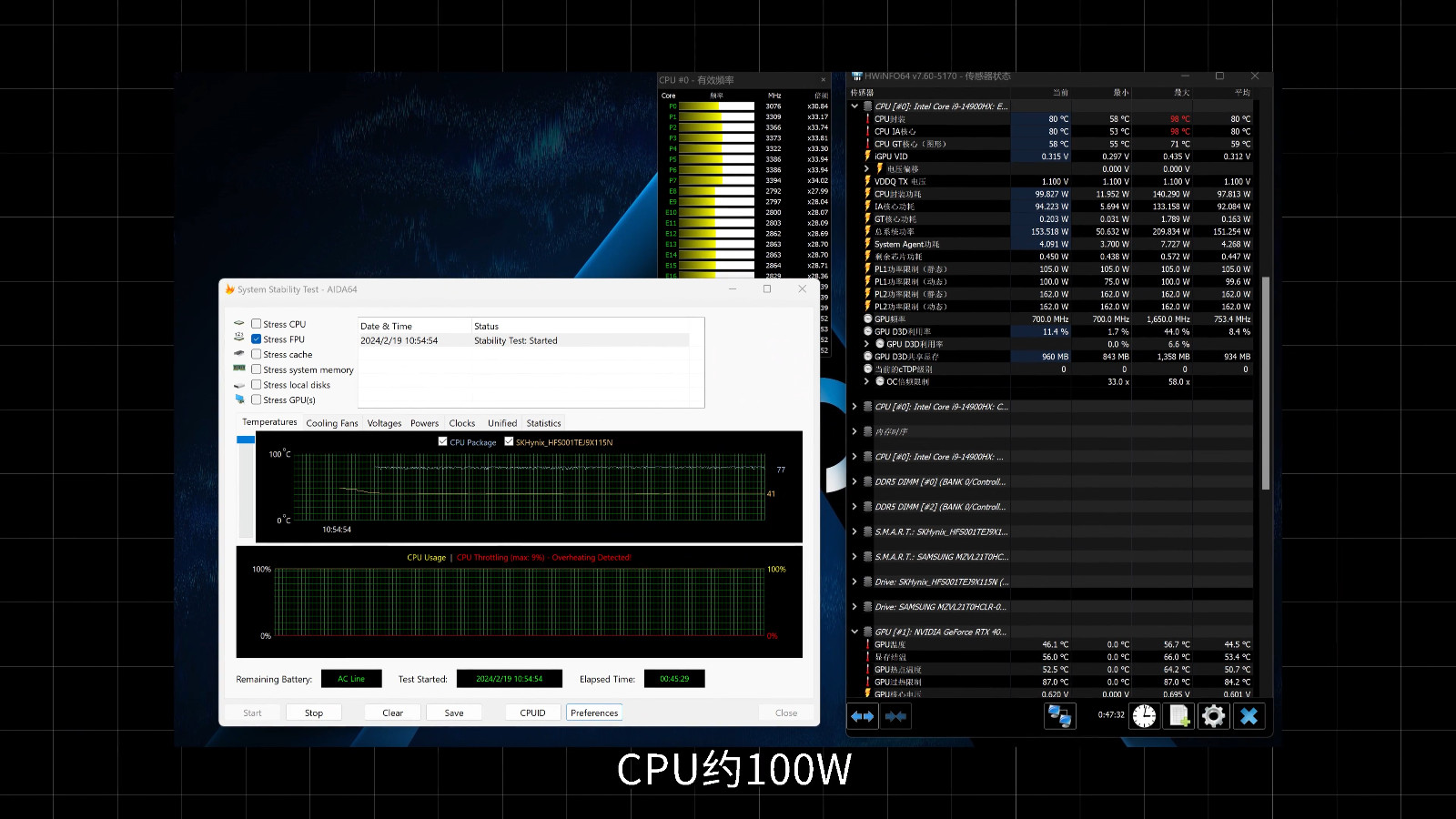Enable the Stress cache checkbox
This screenshot has height=819, width=1456.
coord(257,354)
